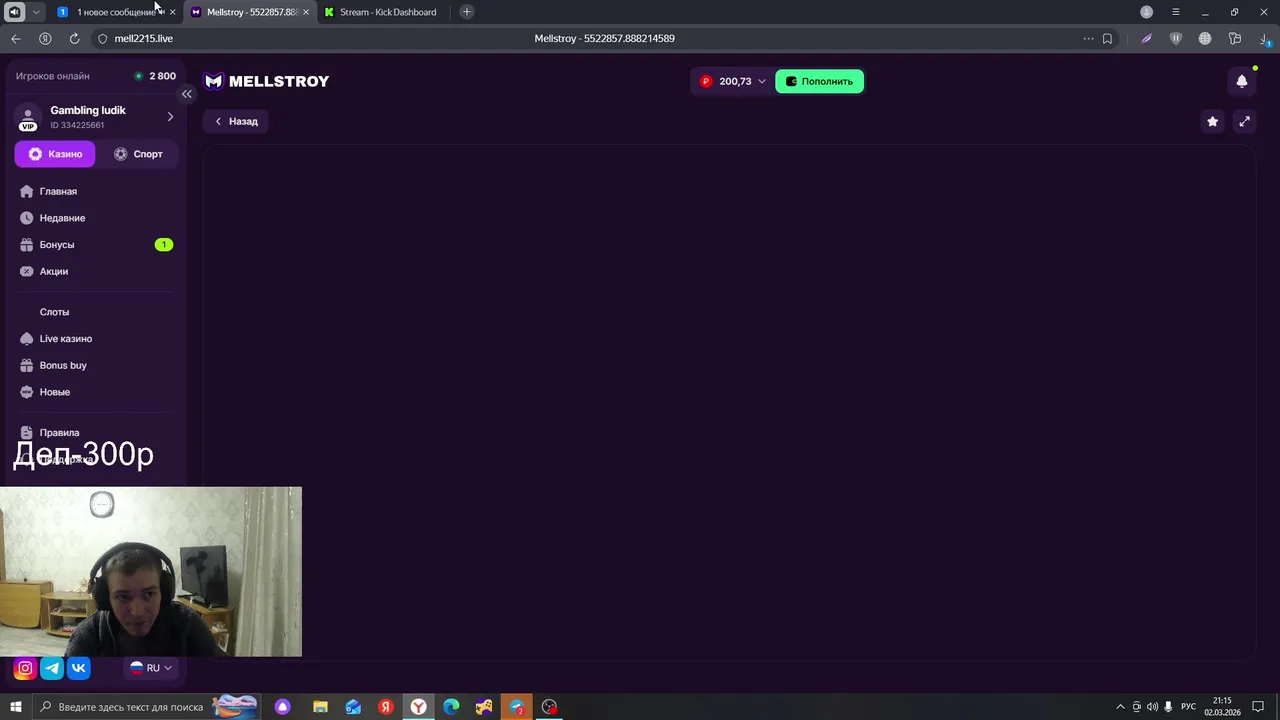Open the browser profile avatar in the title bar
1280x720 pixels.
[1147, 12]
